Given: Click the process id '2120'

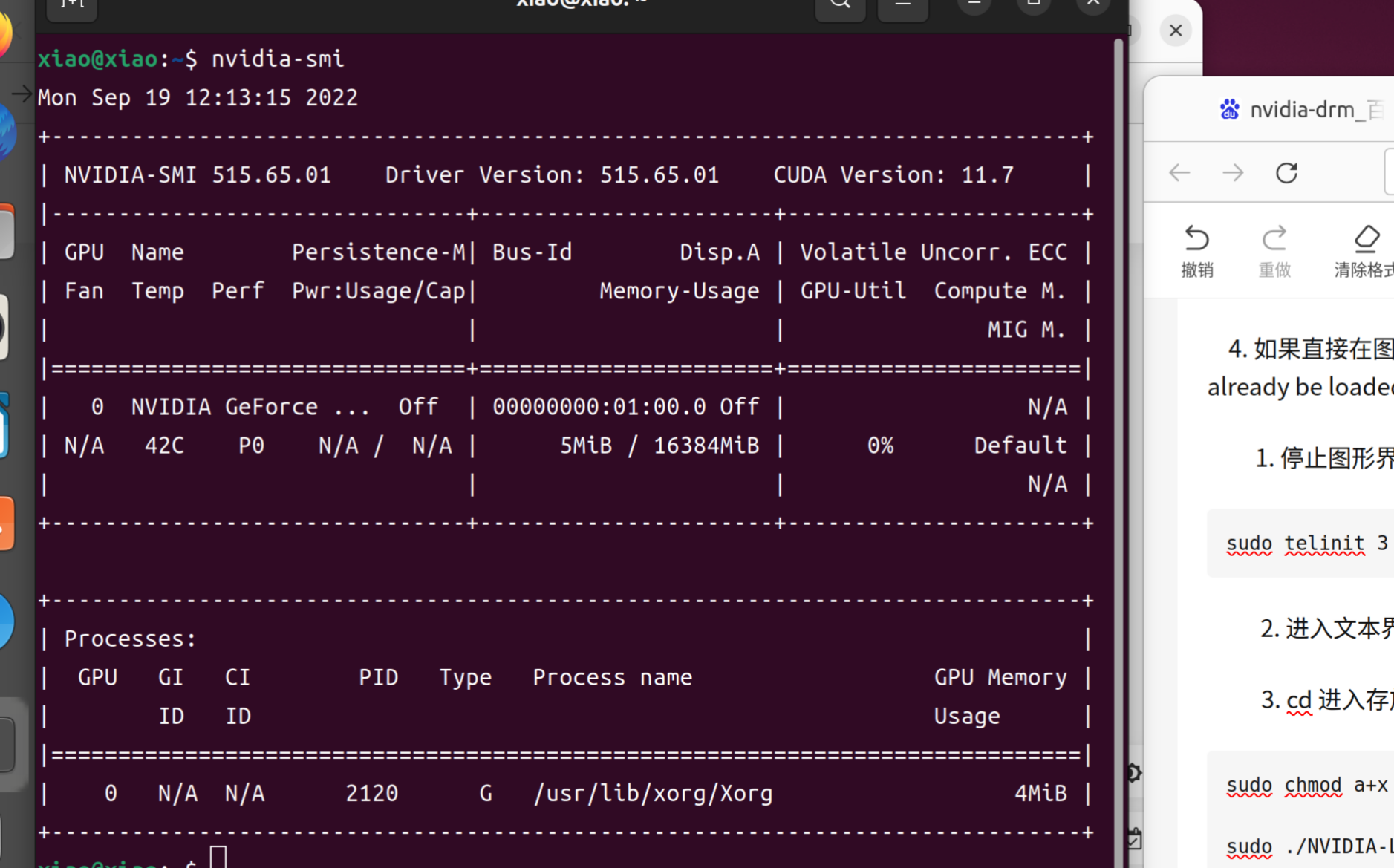Looking at the screenshot, I should [372, 793].
